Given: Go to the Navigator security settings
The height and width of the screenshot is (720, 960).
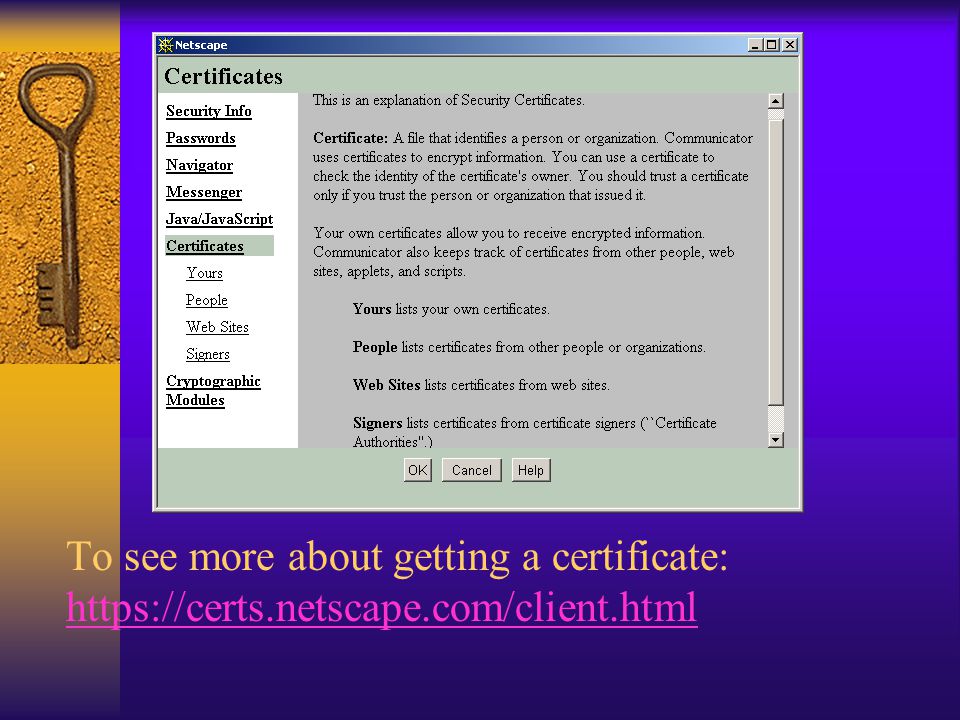Looking at the screenshot, I should tap(200, 165).
